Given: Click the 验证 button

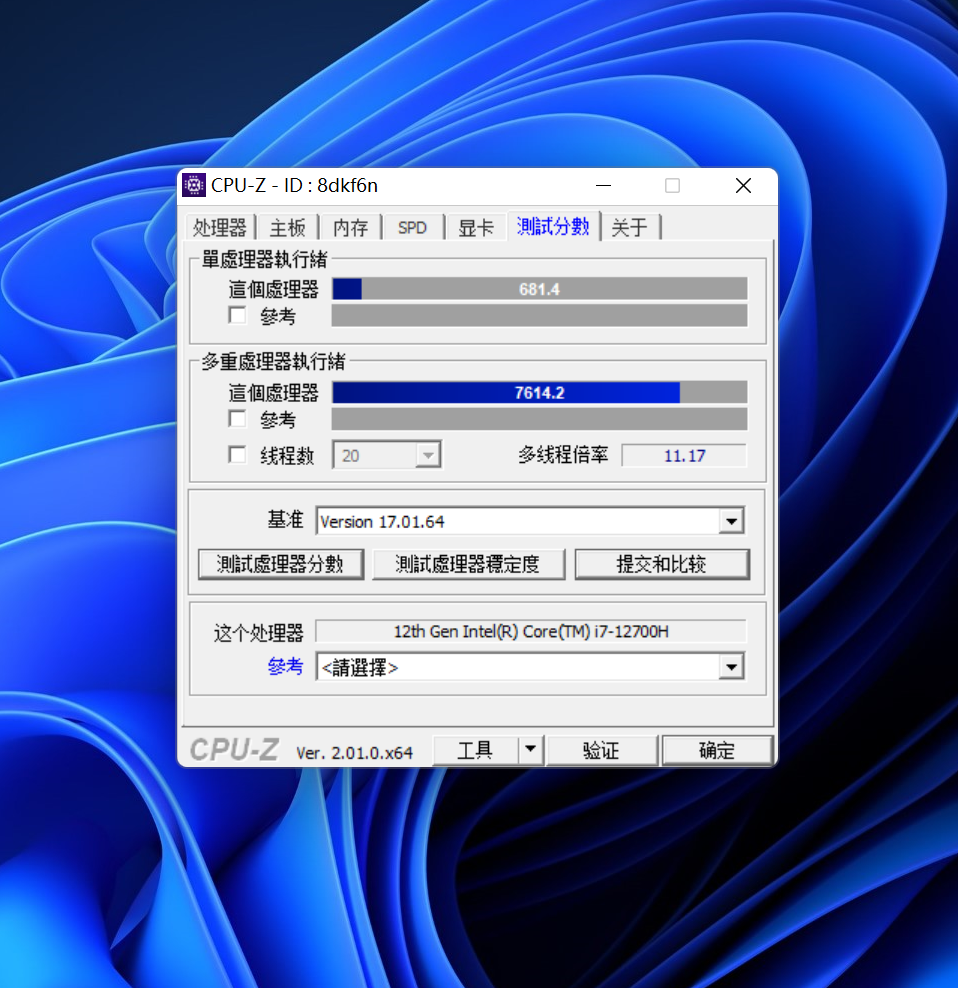Looking at the screenshot, I should point(602,750).
